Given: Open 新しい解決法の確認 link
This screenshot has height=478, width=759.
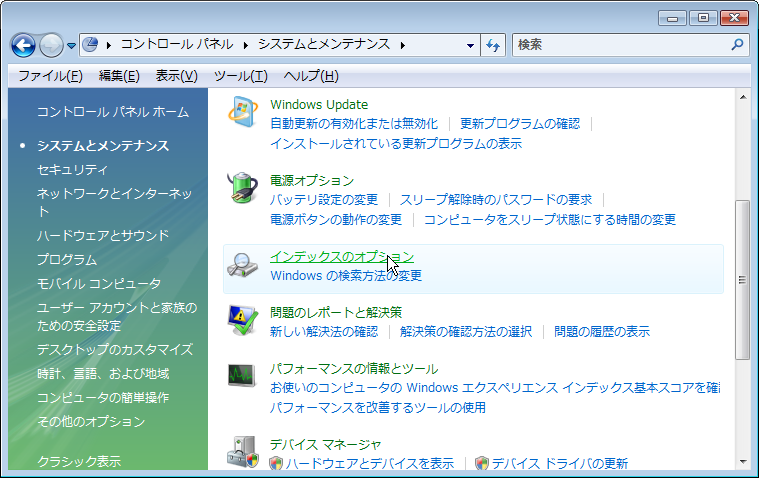Looking at the screenshot, I should pos(324,332).
